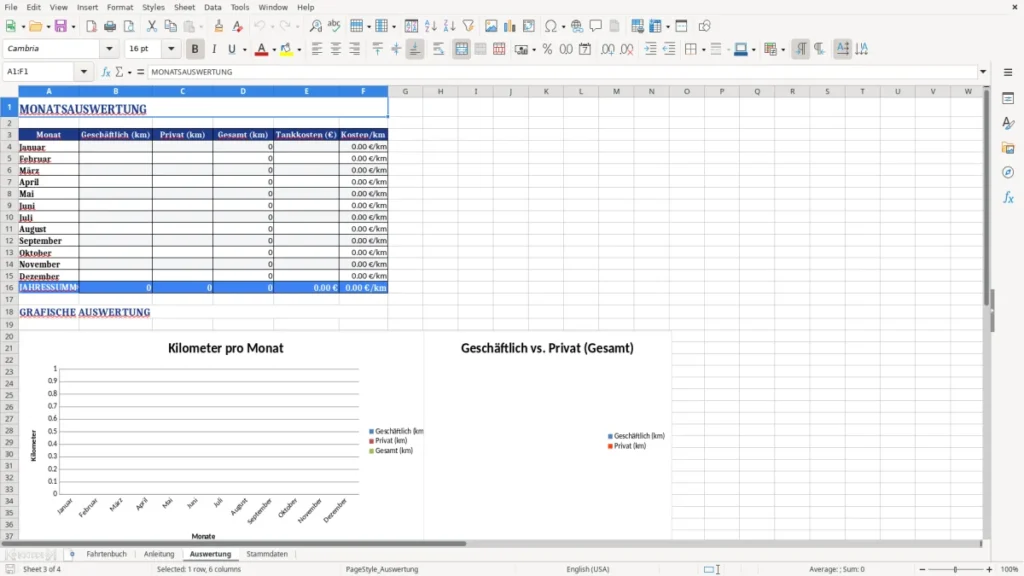This screenshot has width=1024, height=576.
Task: Click the Clear Direct Formatting icon
Action: pos(238,26)
